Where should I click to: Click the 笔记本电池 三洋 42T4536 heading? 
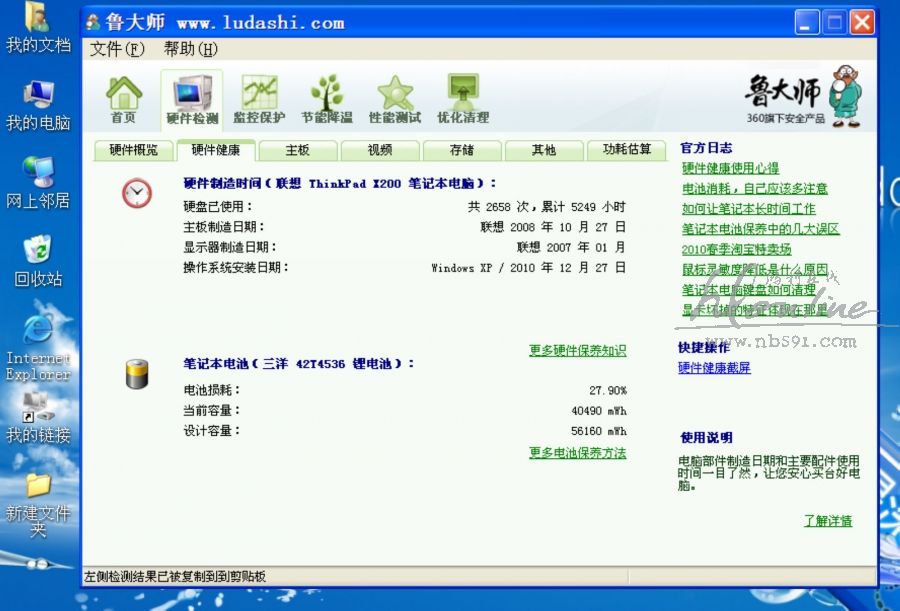point(298,364)
